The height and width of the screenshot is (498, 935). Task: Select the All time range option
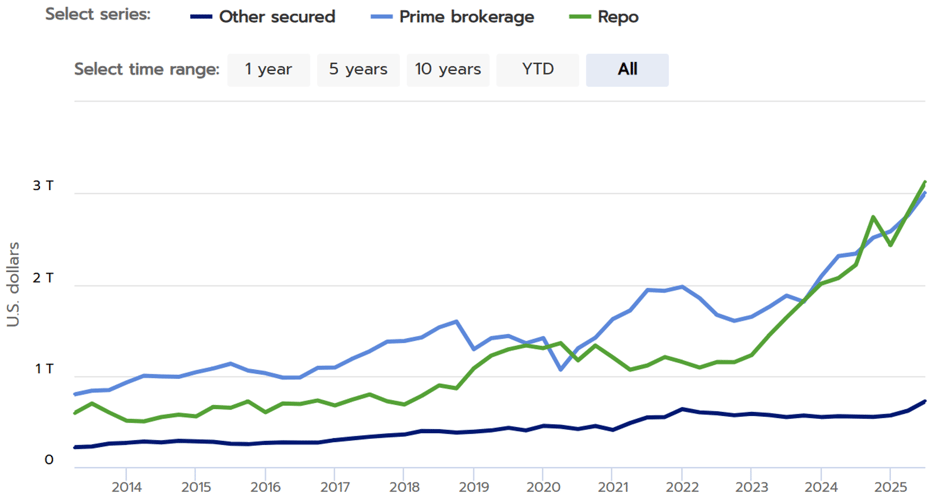[627, 70]
